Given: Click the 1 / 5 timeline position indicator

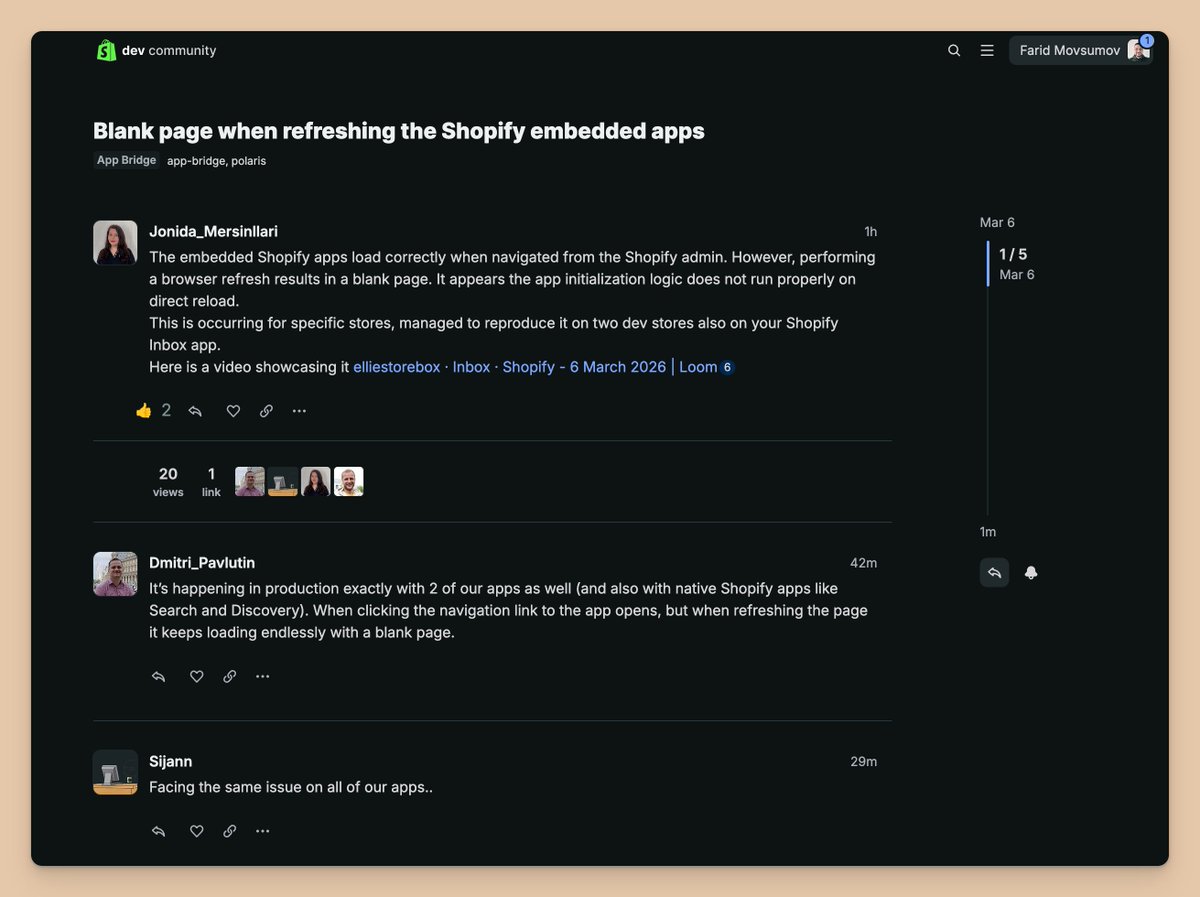Looking at the screenshot, I should pyautogui.click(x=1013, y=254).
